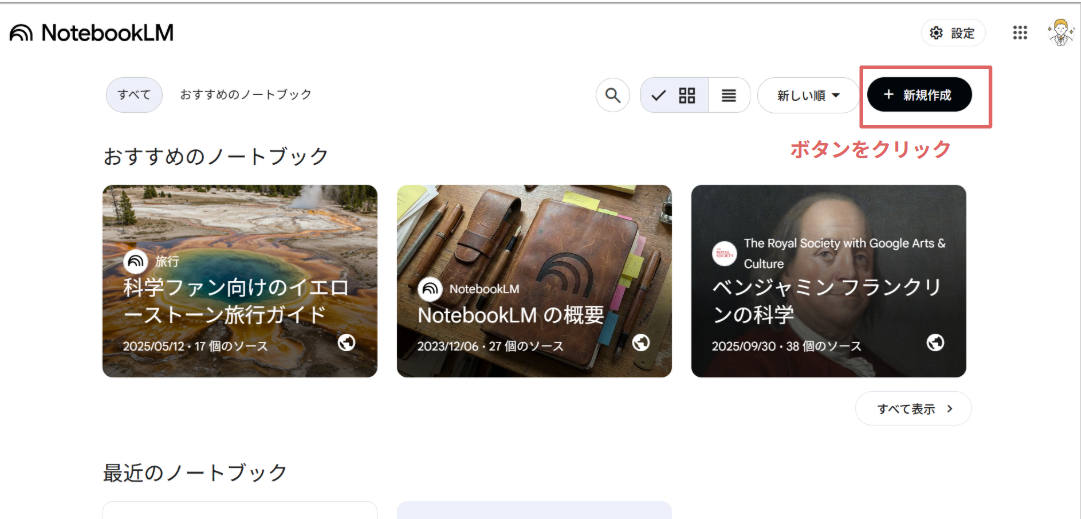This screenshot has height=519, width=1081.
Task: Click globe icon on NotebookLM overview card
Action: [641, 342]
